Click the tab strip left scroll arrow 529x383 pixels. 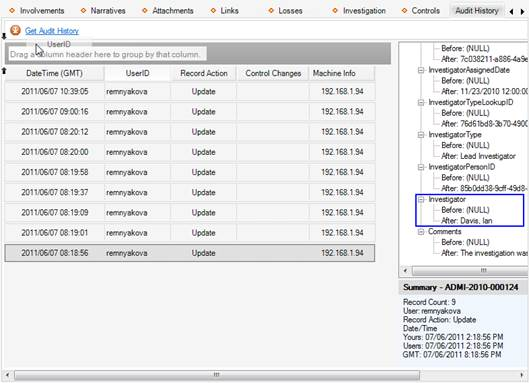tap(511, 12)
